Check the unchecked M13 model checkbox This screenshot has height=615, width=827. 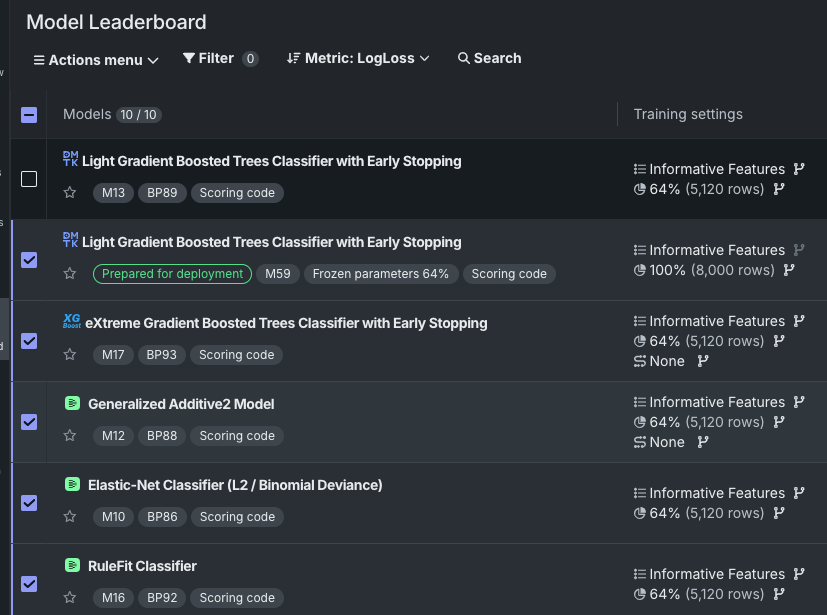pos(29,179)
